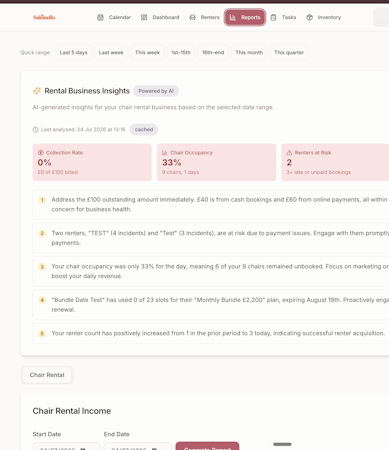389x450 pixels.
Task: Click the Reports bar chart icon
Action: tap(233, 17)
